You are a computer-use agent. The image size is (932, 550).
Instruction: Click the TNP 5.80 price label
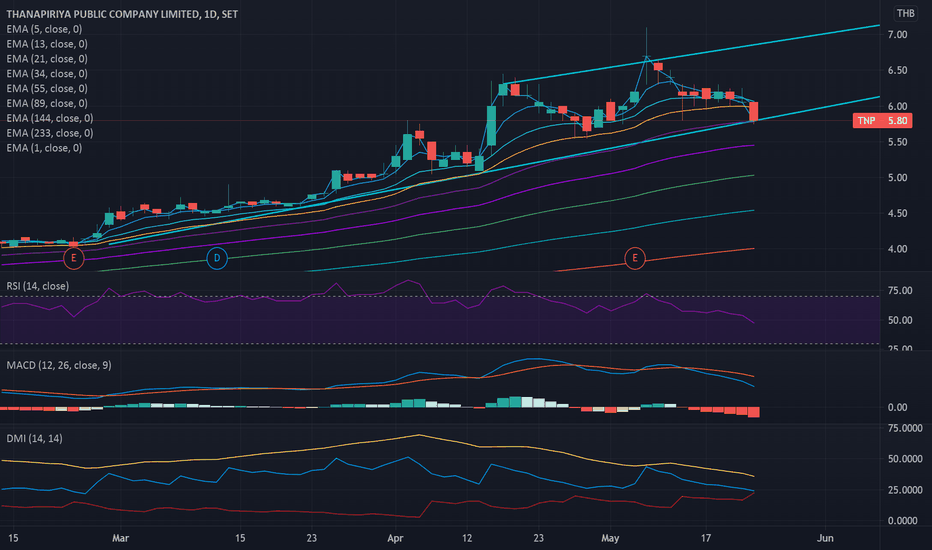(x=882, y=121)
